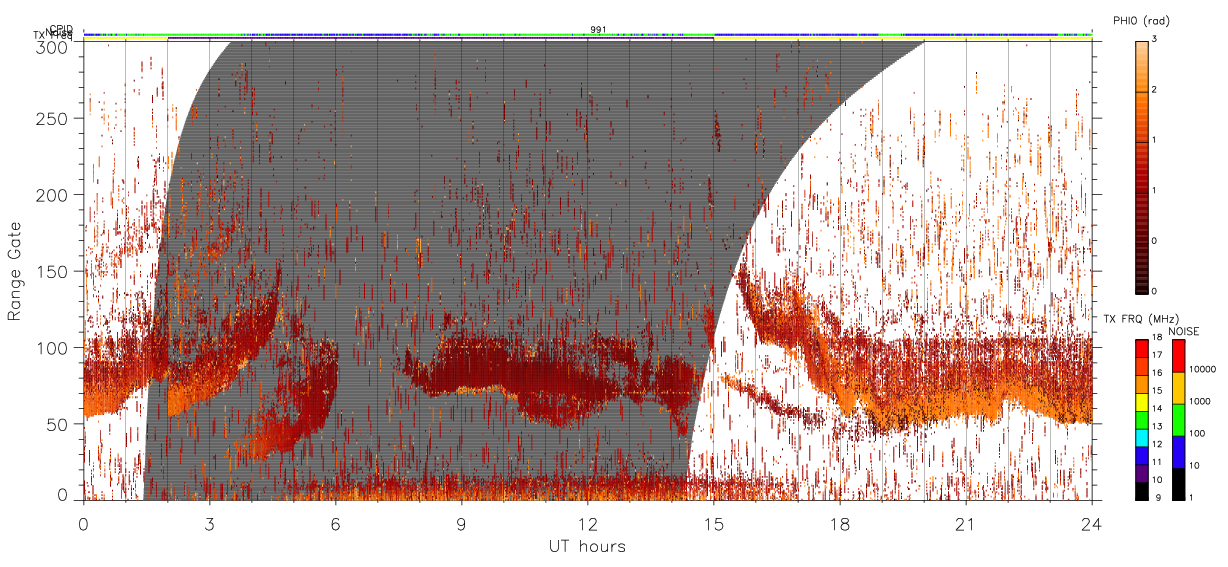Click the 'UT hours' x-axis title
This screenshot has height=567, width=1228.
tap(586, 546)
